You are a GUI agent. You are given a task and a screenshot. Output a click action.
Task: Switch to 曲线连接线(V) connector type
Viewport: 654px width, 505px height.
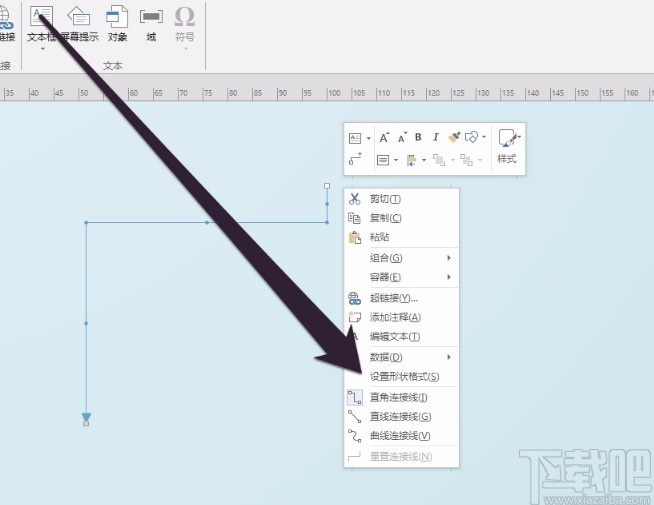[401, 436]
